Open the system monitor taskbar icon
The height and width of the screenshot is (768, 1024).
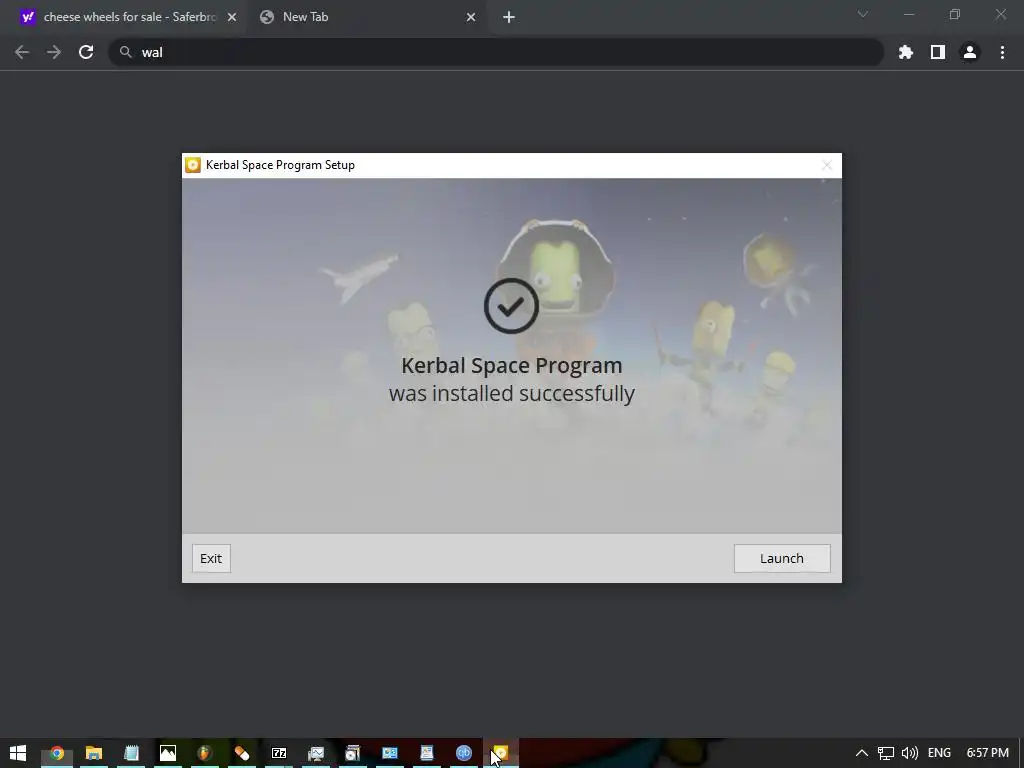coord(316,753)
